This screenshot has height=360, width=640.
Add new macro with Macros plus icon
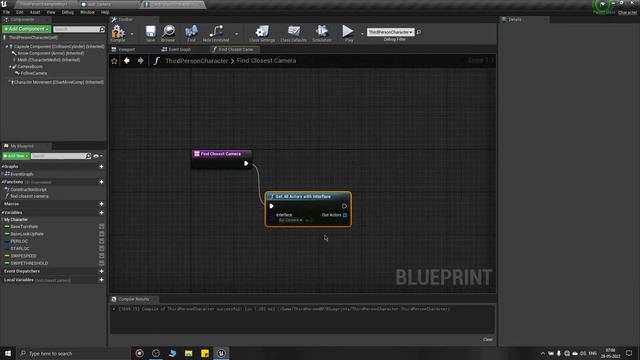point(101,204)
